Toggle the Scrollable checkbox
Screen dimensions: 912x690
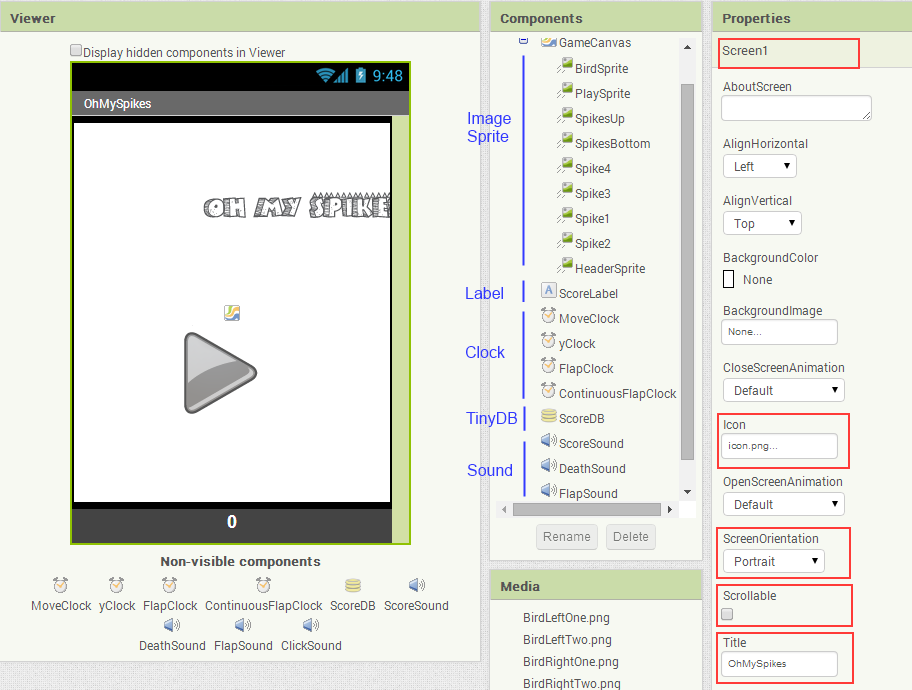click(x=729, y=614)
